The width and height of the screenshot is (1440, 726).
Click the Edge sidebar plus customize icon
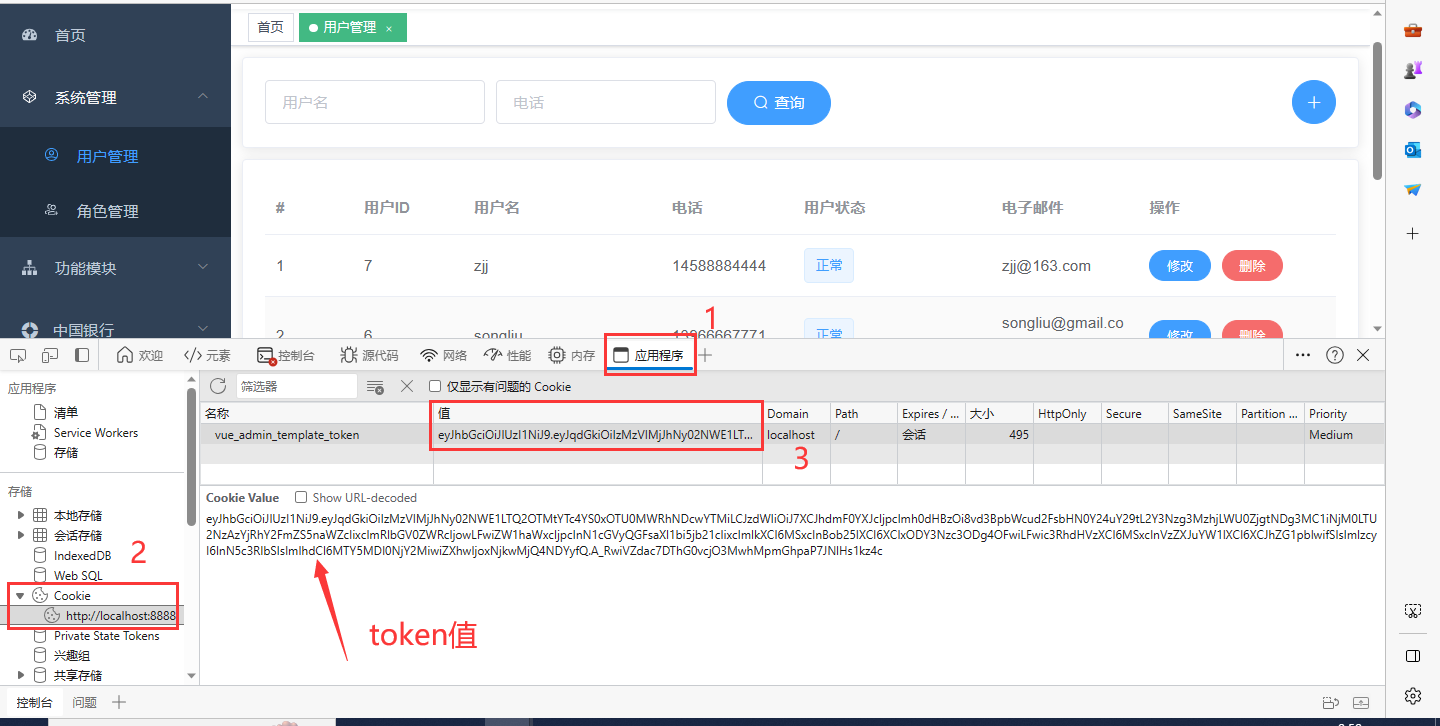1413,233
